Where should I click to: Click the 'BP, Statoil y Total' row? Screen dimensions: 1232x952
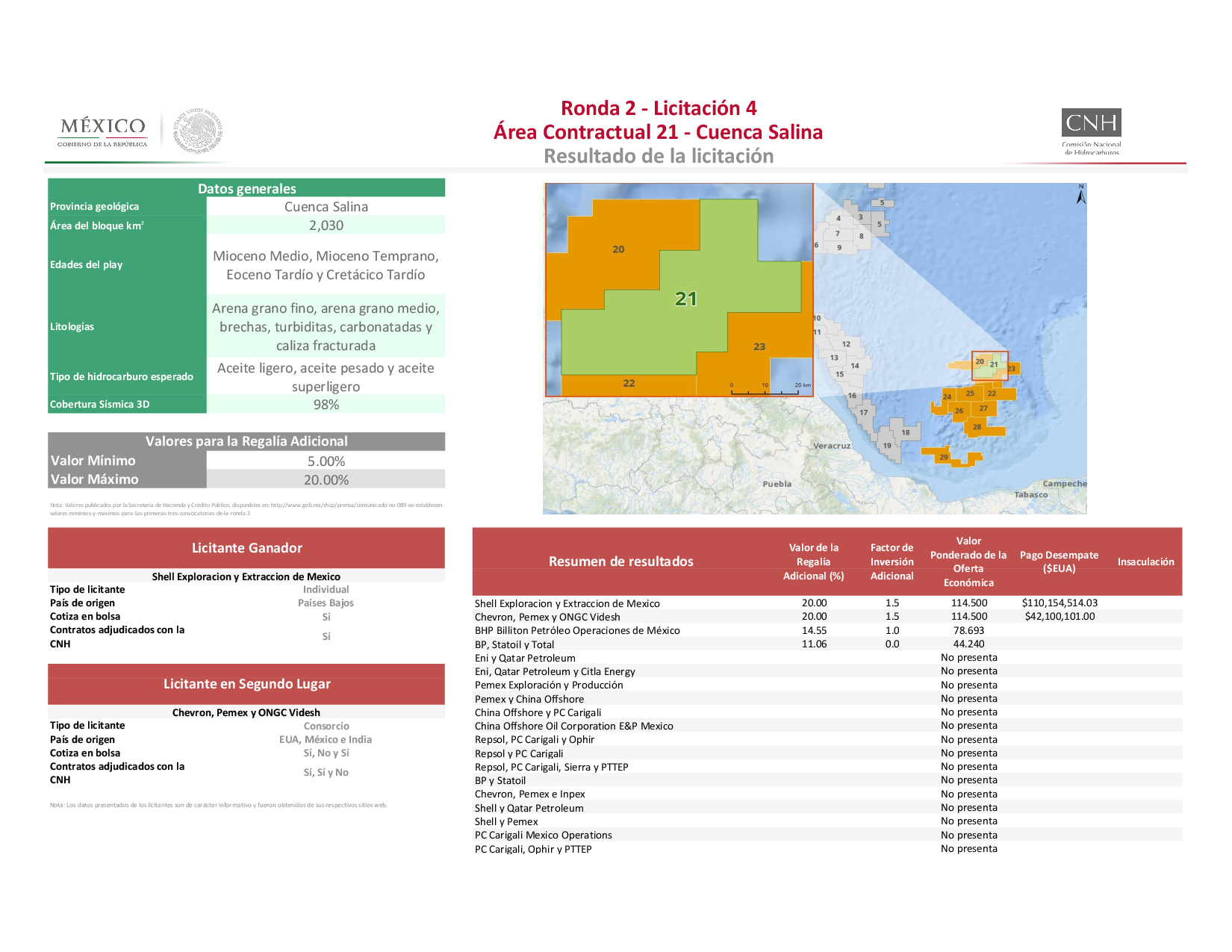pyautogui.click(x=827, y=644)
